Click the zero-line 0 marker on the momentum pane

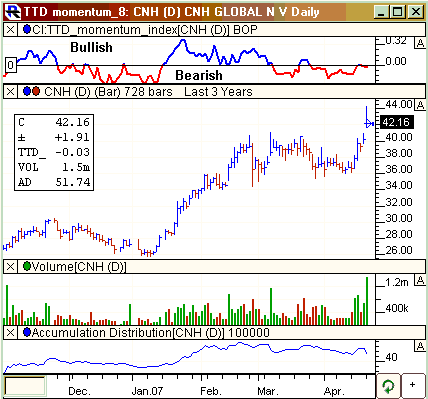pyautogui.click(x=11, y=65)
